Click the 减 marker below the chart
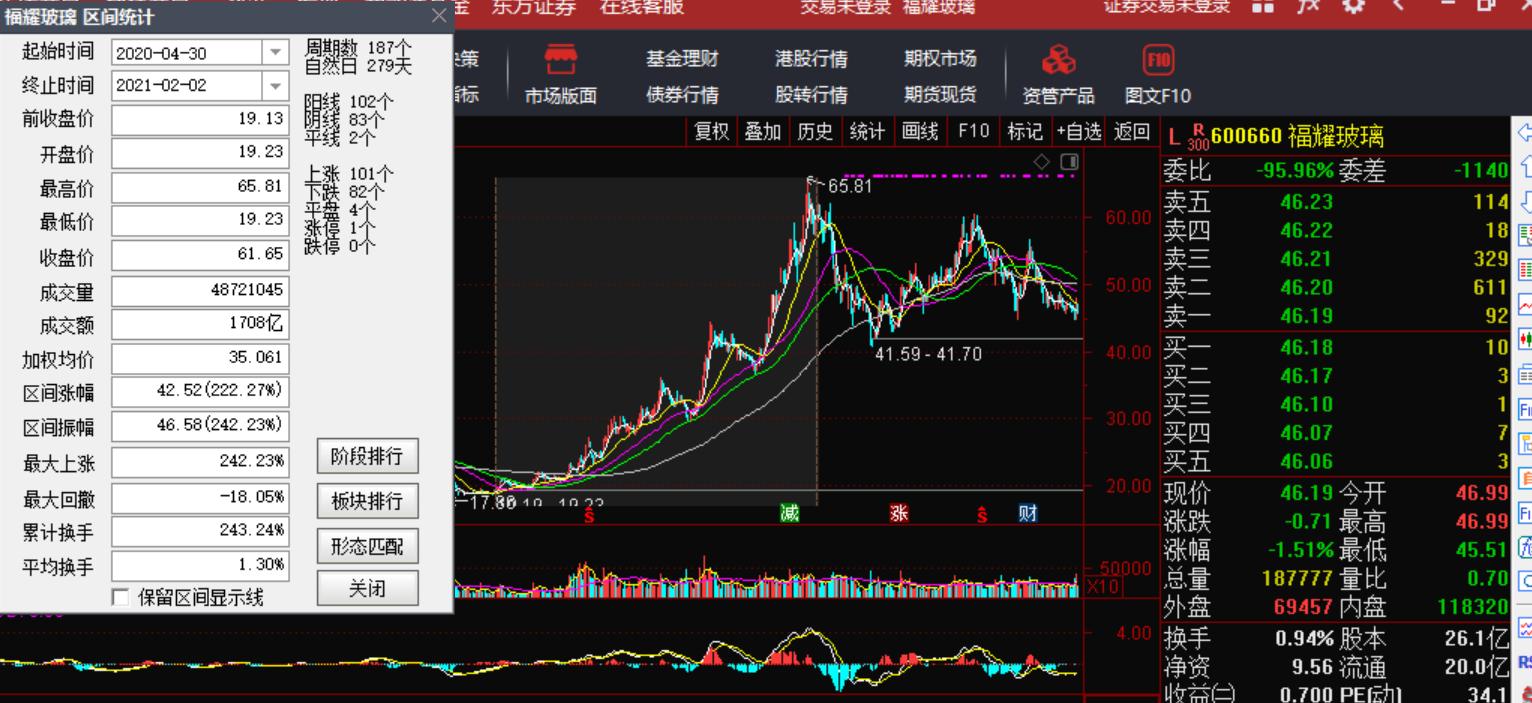 pos(789,512)
